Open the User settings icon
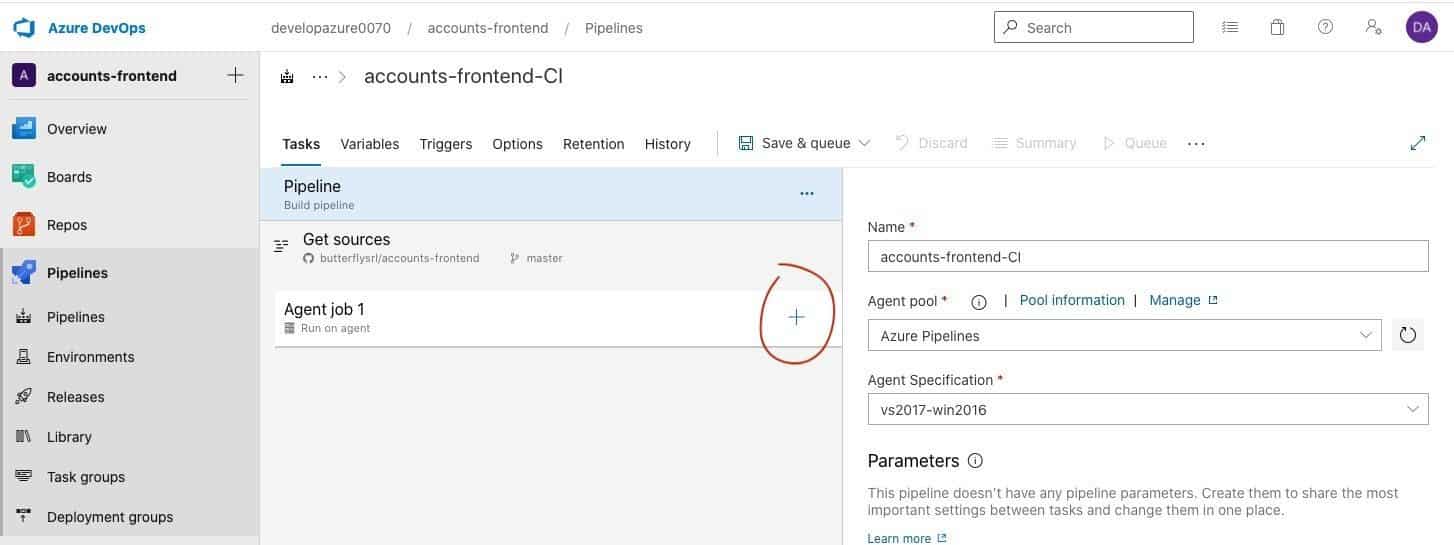Screen dimensions: 1454x545 point(1373,27)
